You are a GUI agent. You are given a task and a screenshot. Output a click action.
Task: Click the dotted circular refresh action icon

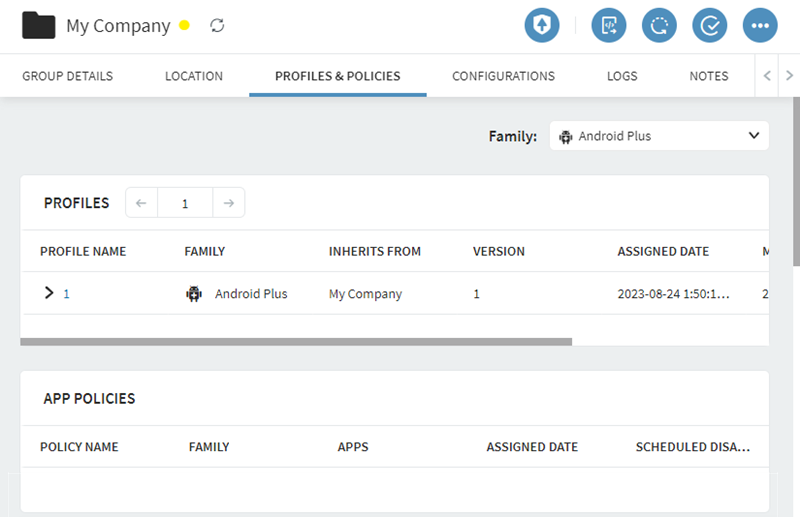pos(659,26)
